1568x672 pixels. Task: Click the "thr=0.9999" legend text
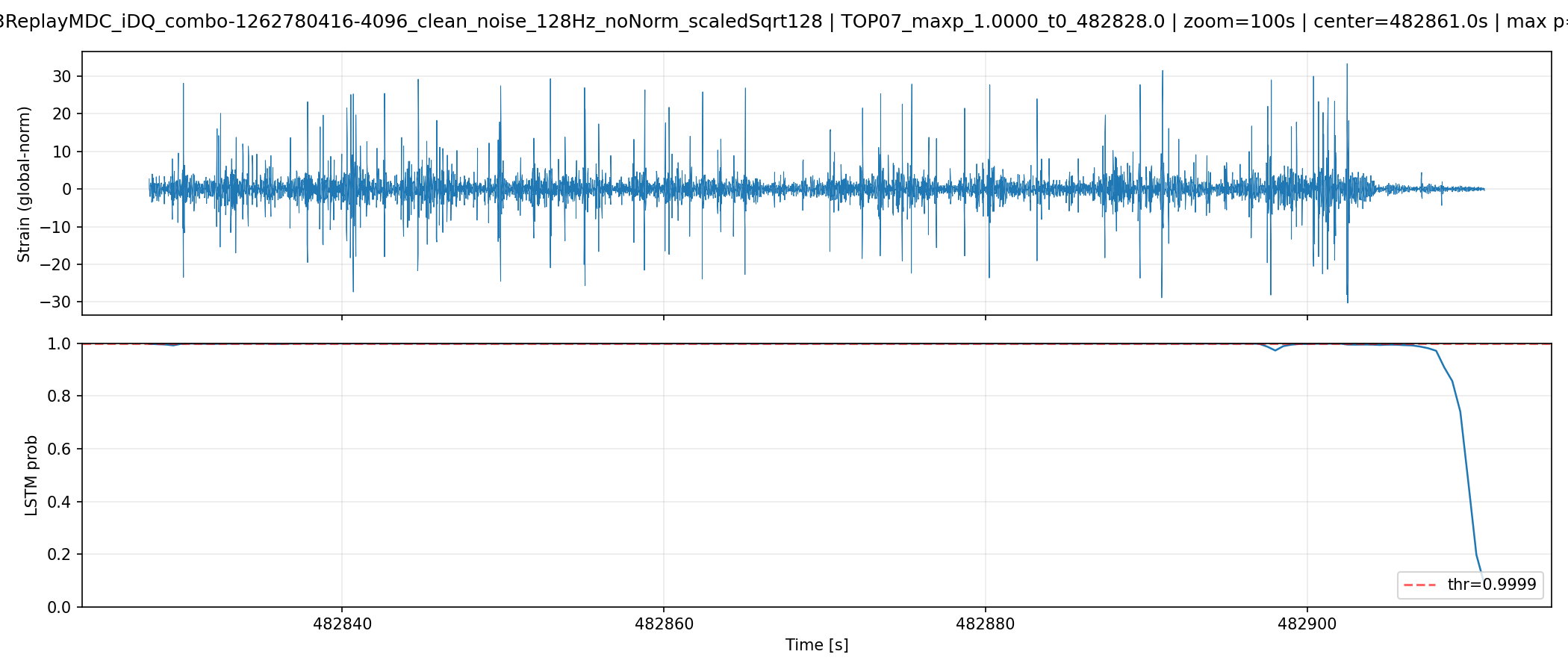(x=1492, y=585)
